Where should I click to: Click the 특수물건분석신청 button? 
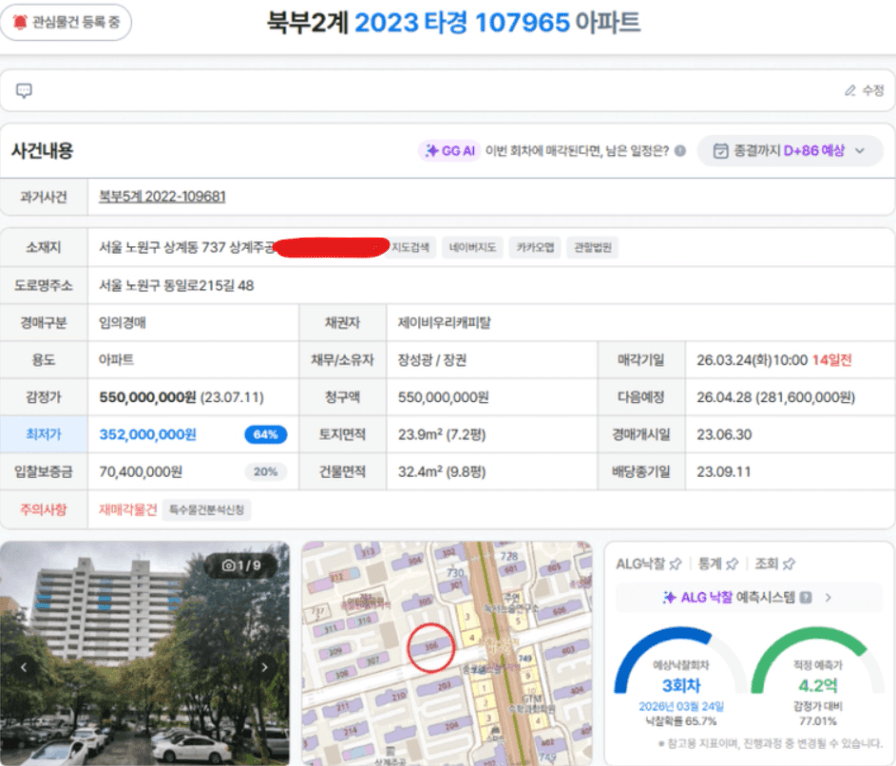tap(207, 510)
